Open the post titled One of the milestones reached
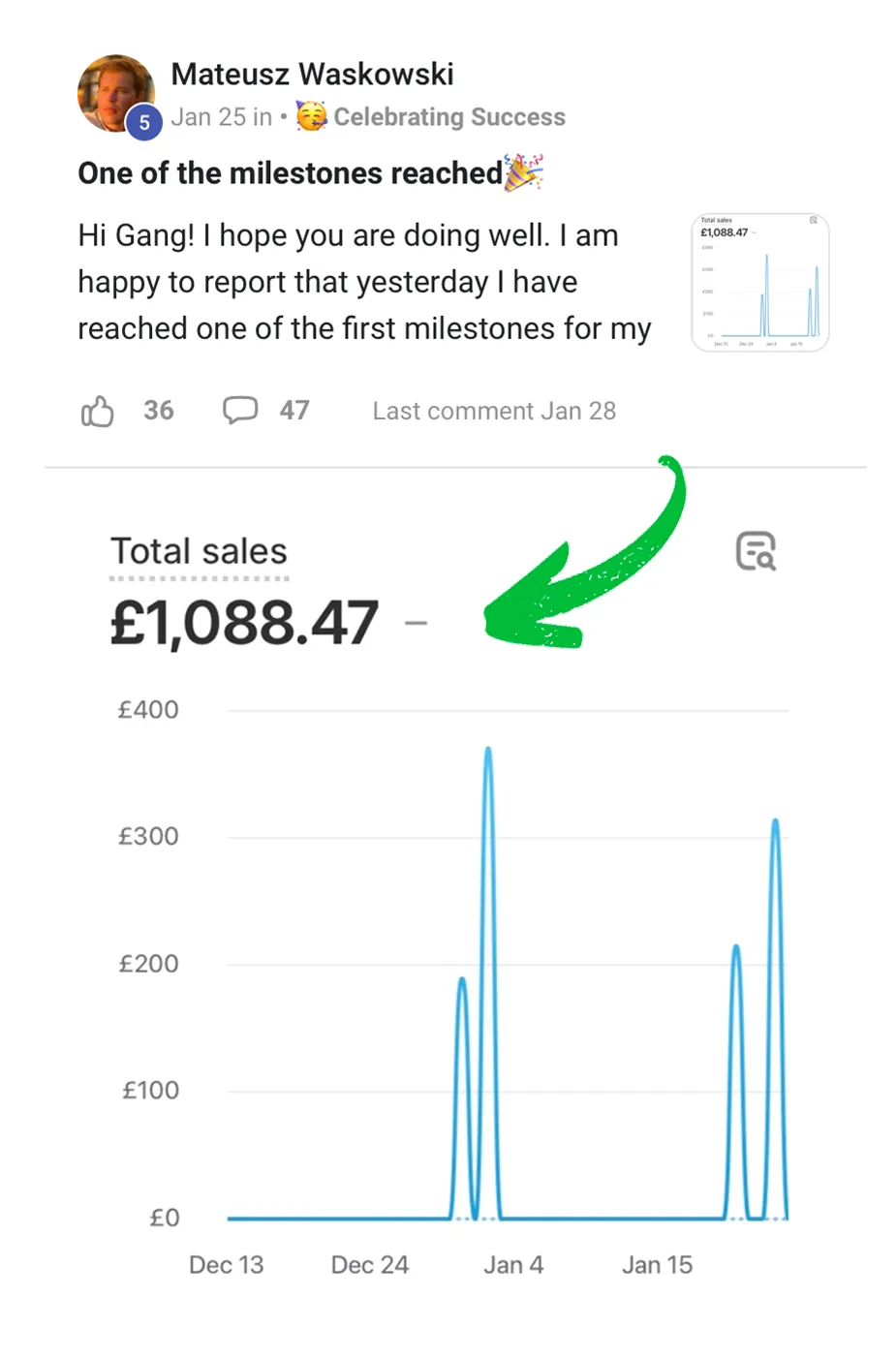The height and width of the screenshot is (1359, 896). click(290, 173)
